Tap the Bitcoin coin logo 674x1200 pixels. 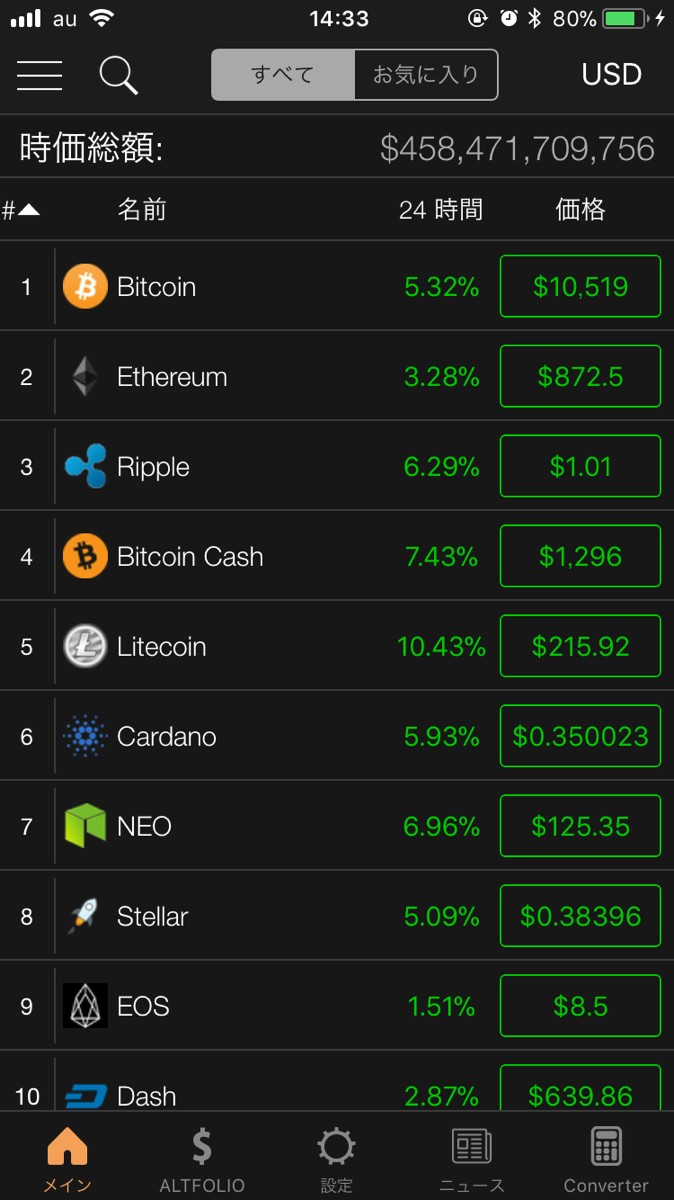pyautogui.click(x=85, y=287)
